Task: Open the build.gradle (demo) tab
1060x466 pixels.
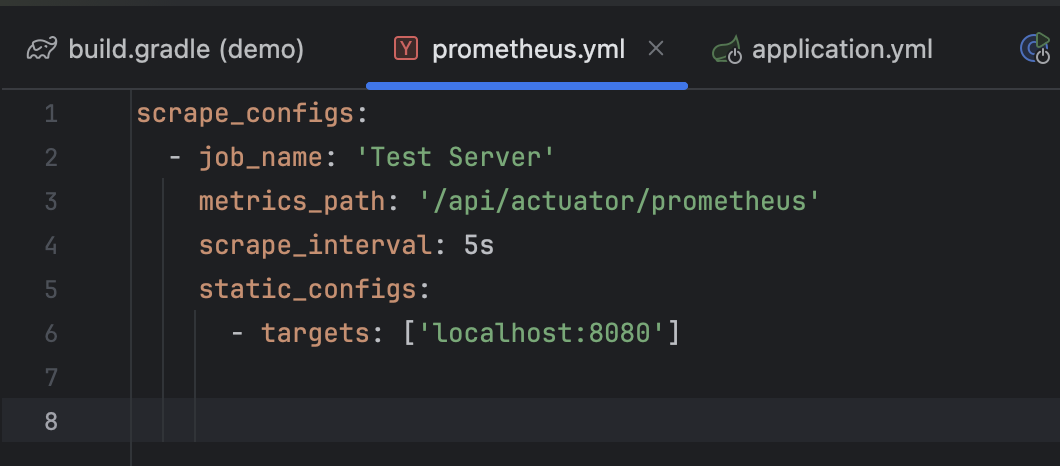Action: point(165,49)
